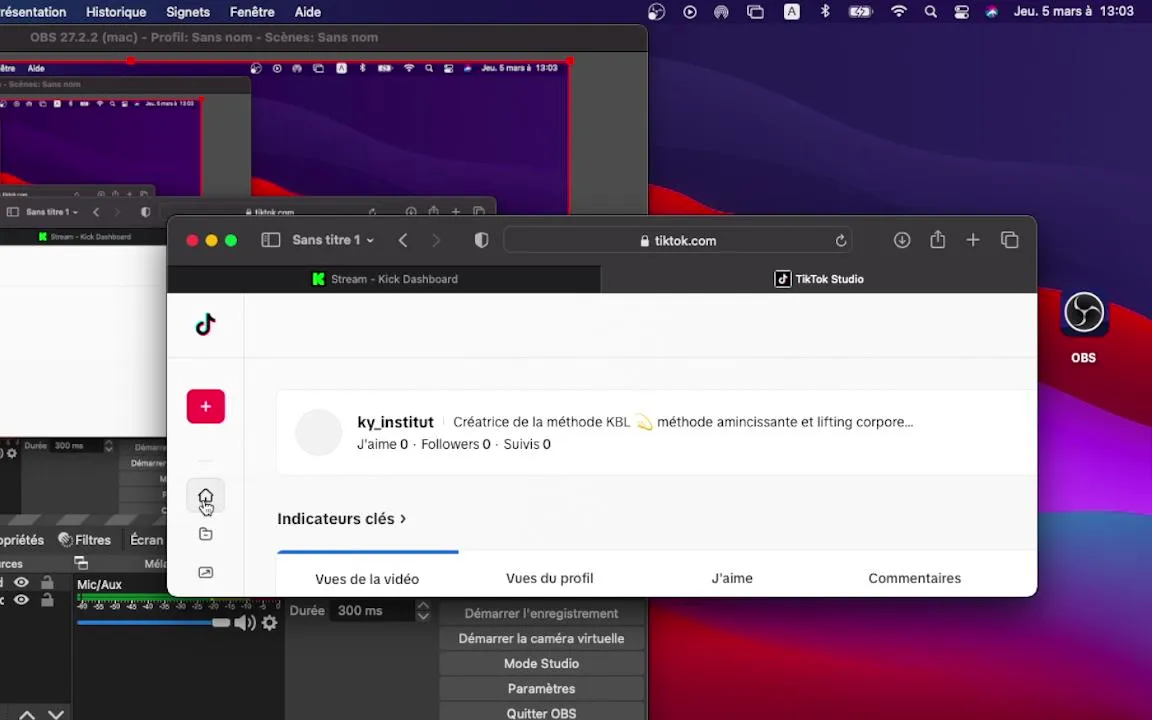
Task: Open the Historique menu
Action: 116,12
